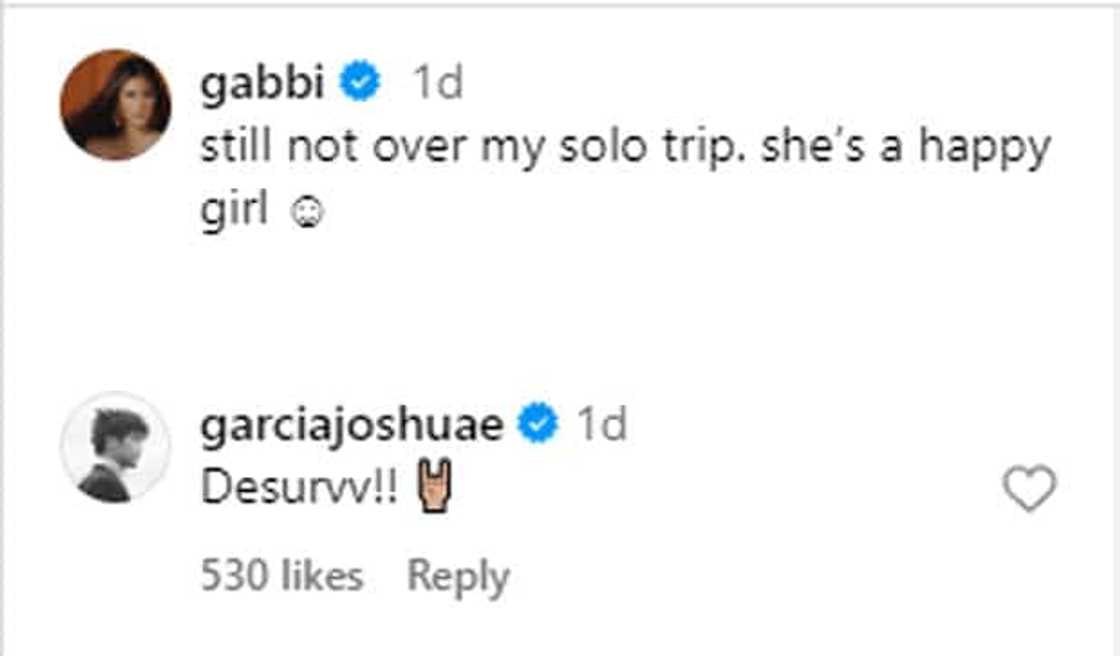Open gabbi's profile picture

115,104
